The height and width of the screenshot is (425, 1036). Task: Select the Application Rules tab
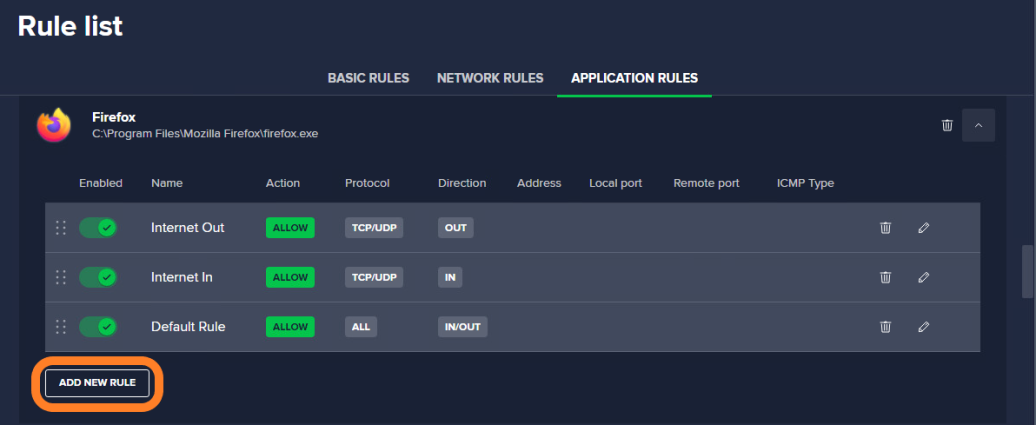coord(634,78)
